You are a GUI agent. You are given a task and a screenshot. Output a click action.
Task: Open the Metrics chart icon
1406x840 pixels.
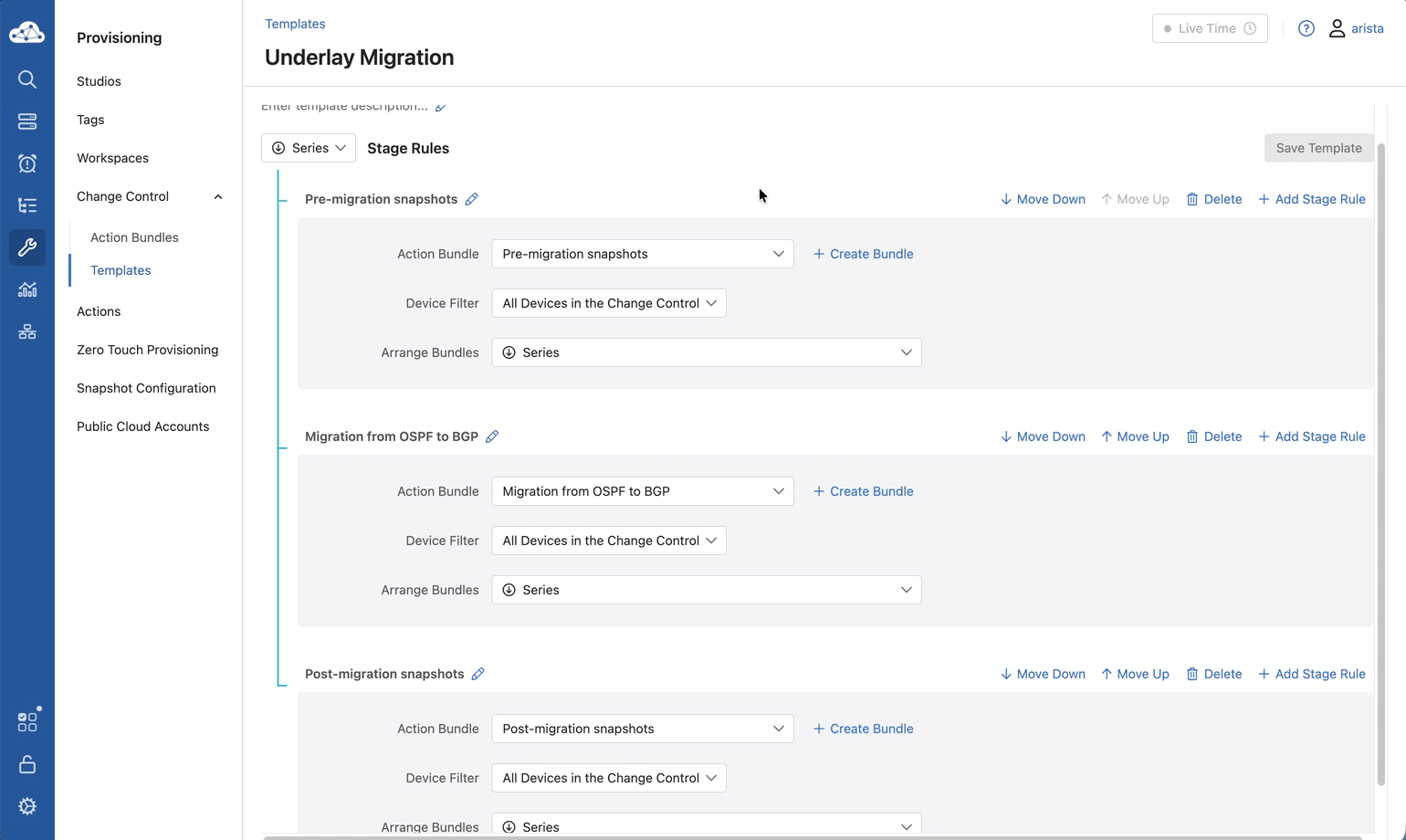point(27,289)
